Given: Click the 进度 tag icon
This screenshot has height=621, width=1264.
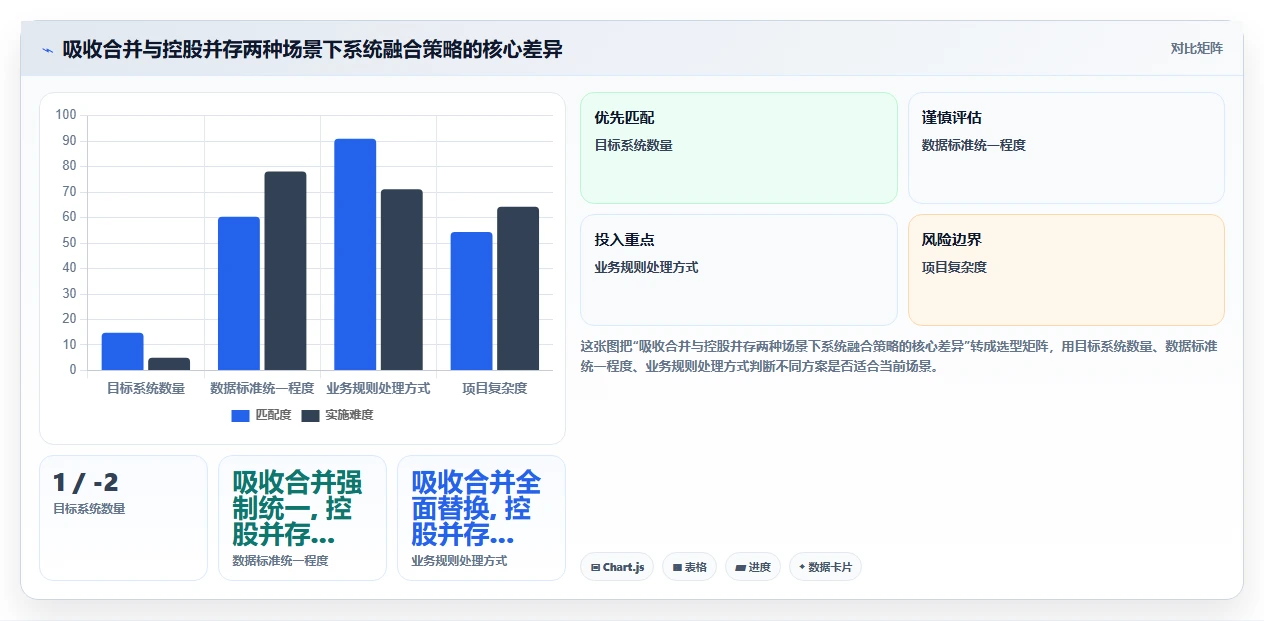Looking at the screenshot, I should tap(740, 567).
